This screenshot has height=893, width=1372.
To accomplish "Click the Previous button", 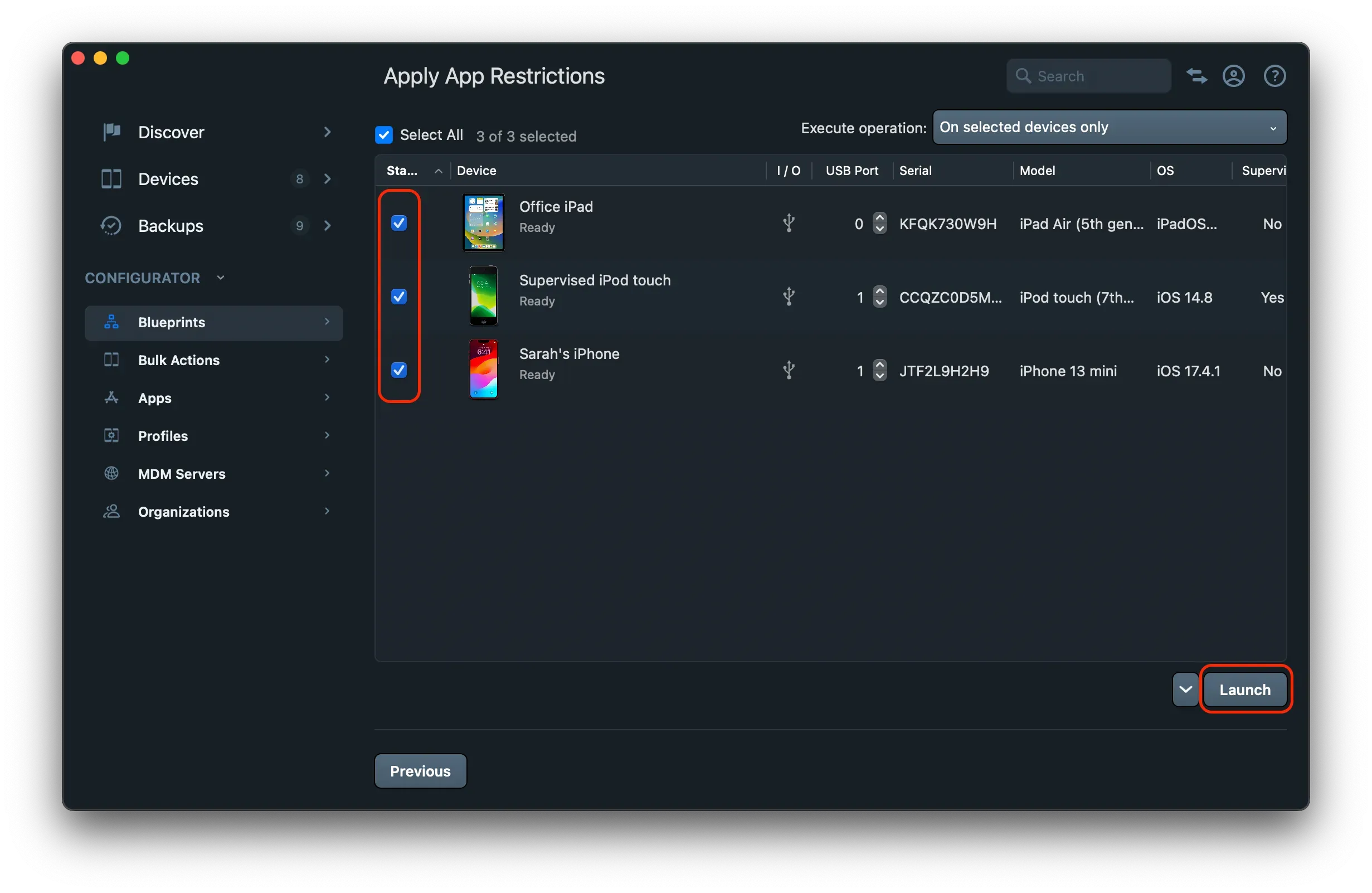I will (420, 771).
